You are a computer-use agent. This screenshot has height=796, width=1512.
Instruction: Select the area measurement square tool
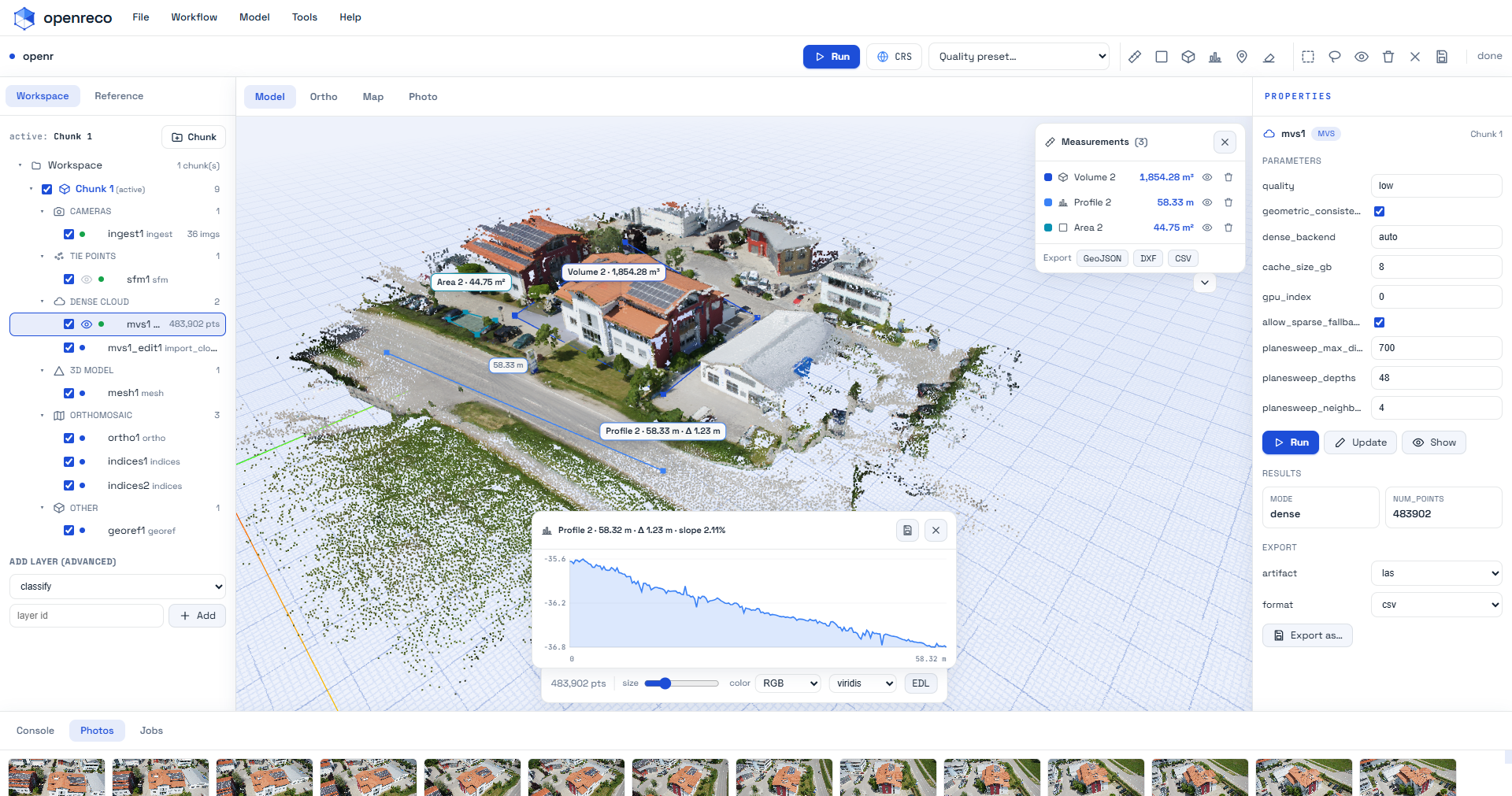[1162, 57]
